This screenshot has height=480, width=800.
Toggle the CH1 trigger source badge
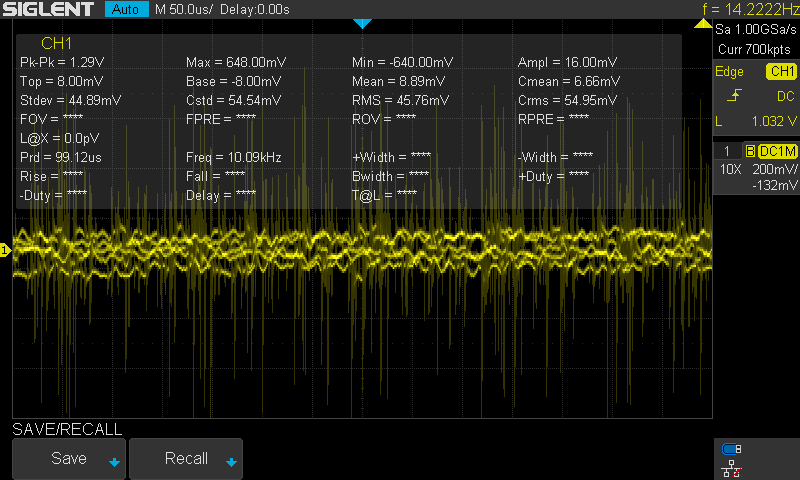coord(781,71)
